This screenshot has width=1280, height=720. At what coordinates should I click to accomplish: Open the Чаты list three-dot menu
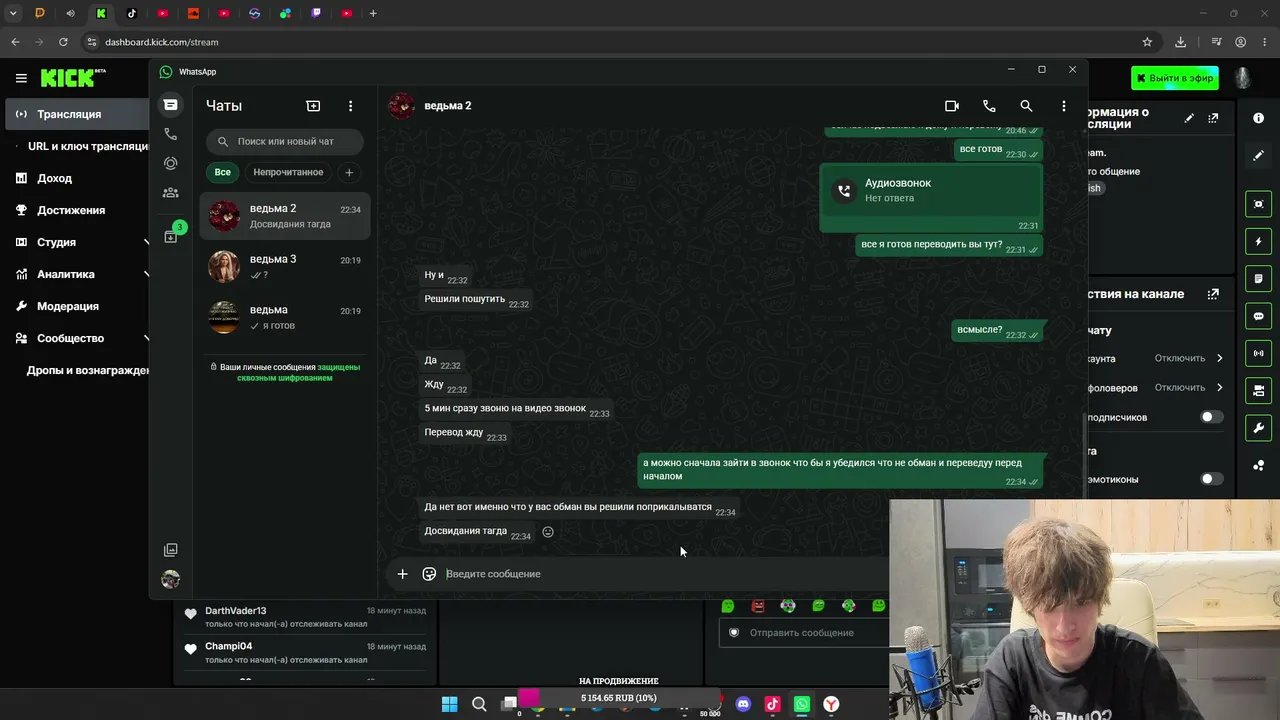click(x=350, y=106)
